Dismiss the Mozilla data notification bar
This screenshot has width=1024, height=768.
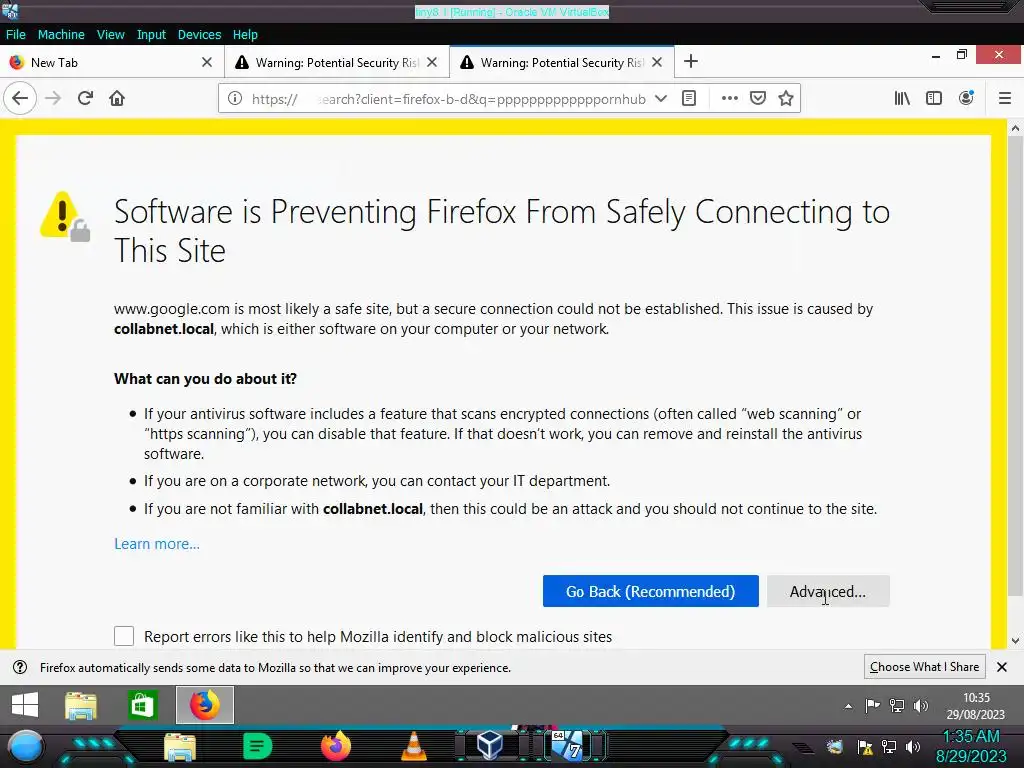click(1002, 667)
